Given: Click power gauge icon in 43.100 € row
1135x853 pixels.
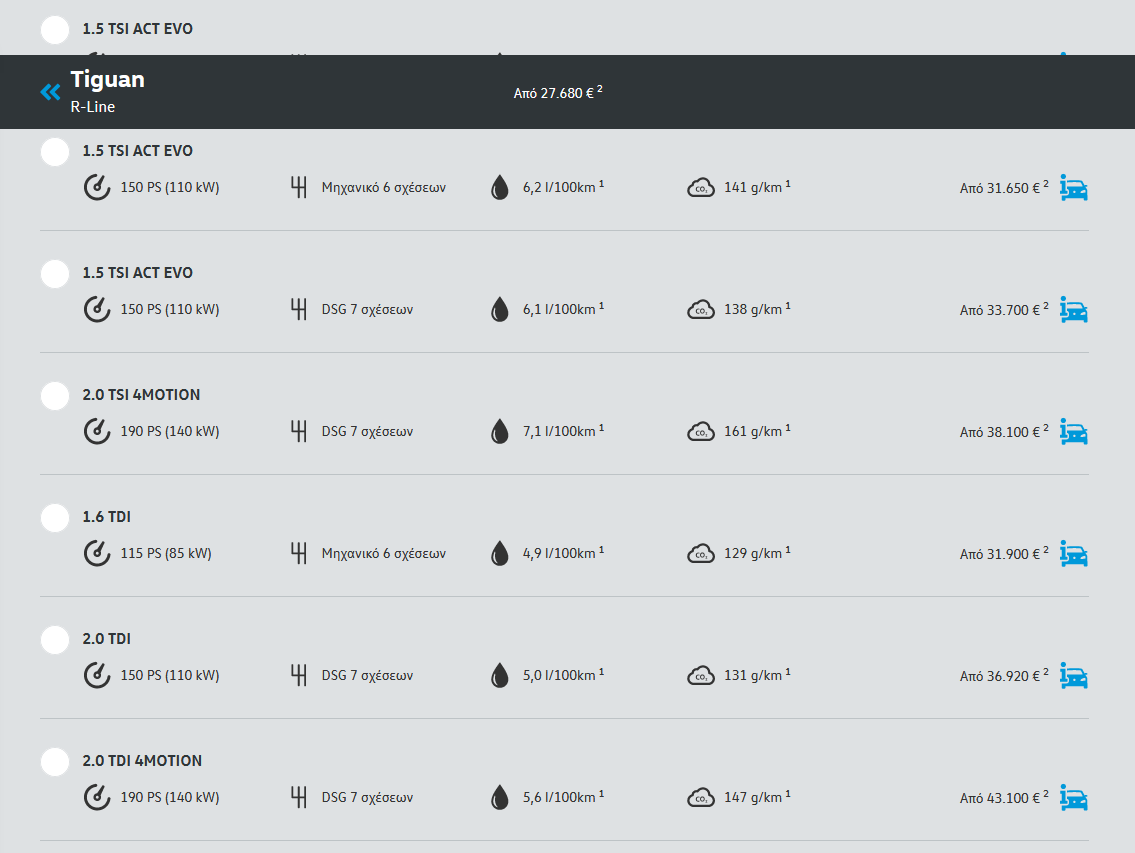Looking at the screenshot, I should [97, 797].
